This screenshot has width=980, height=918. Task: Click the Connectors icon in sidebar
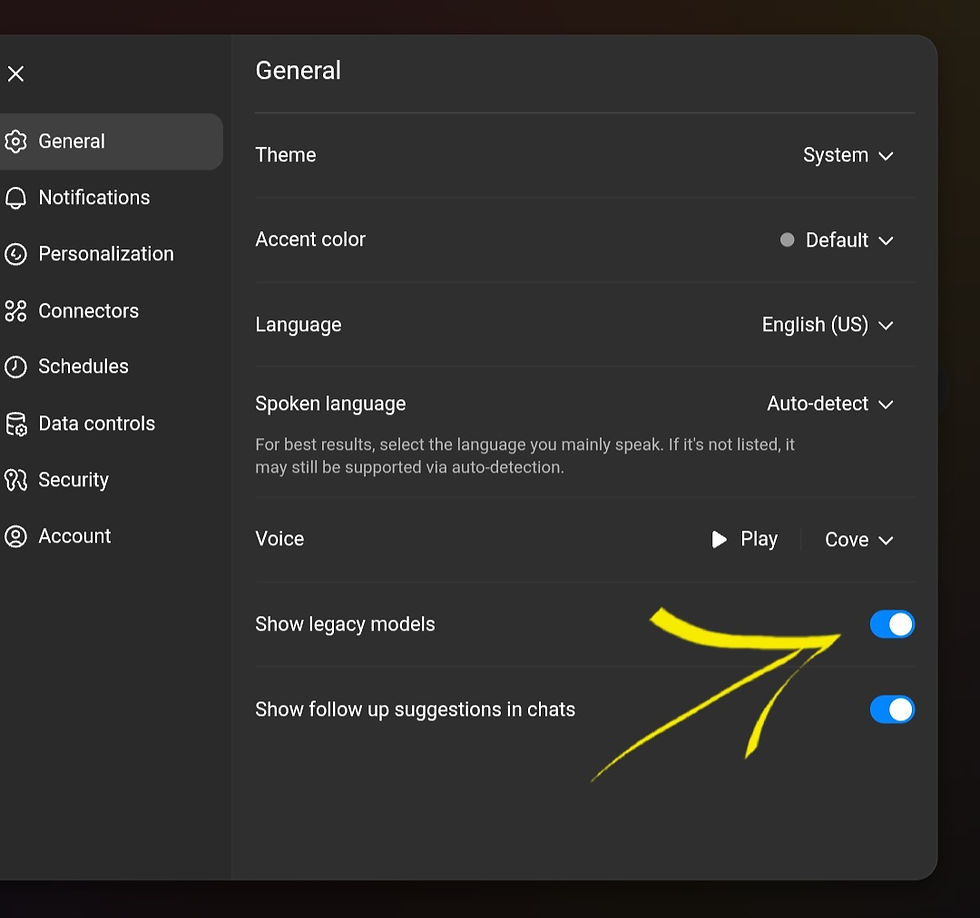point(16,311)
